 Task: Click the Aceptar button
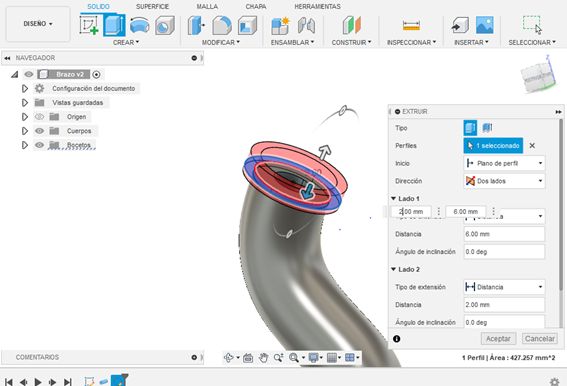[x=498, y=339]
